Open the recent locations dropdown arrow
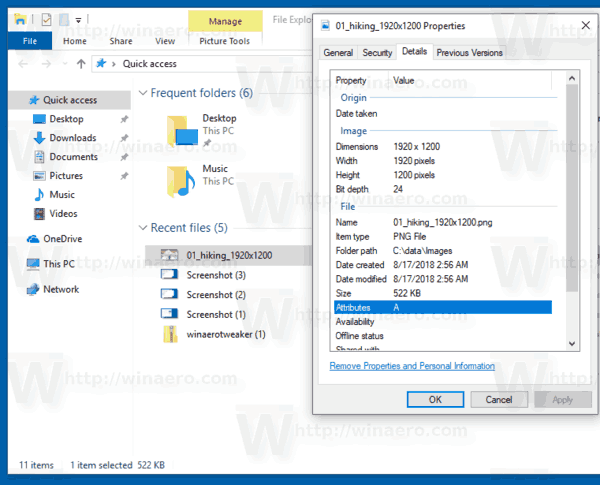This screenshot has height=485, width=600. pyautogui.click(x=65, y=64)
